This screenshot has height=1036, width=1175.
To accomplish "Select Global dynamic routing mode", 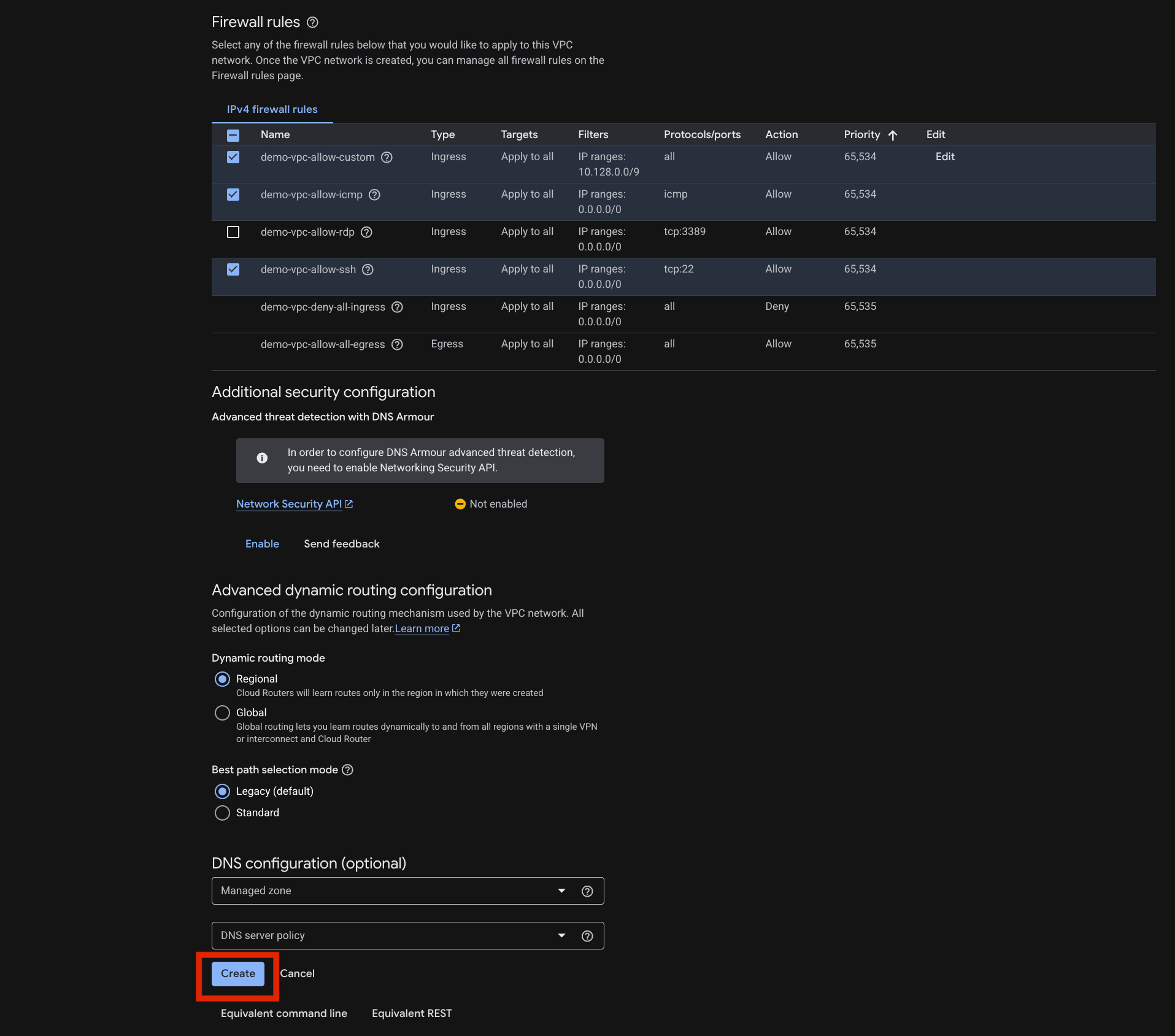I will [222, 713].
